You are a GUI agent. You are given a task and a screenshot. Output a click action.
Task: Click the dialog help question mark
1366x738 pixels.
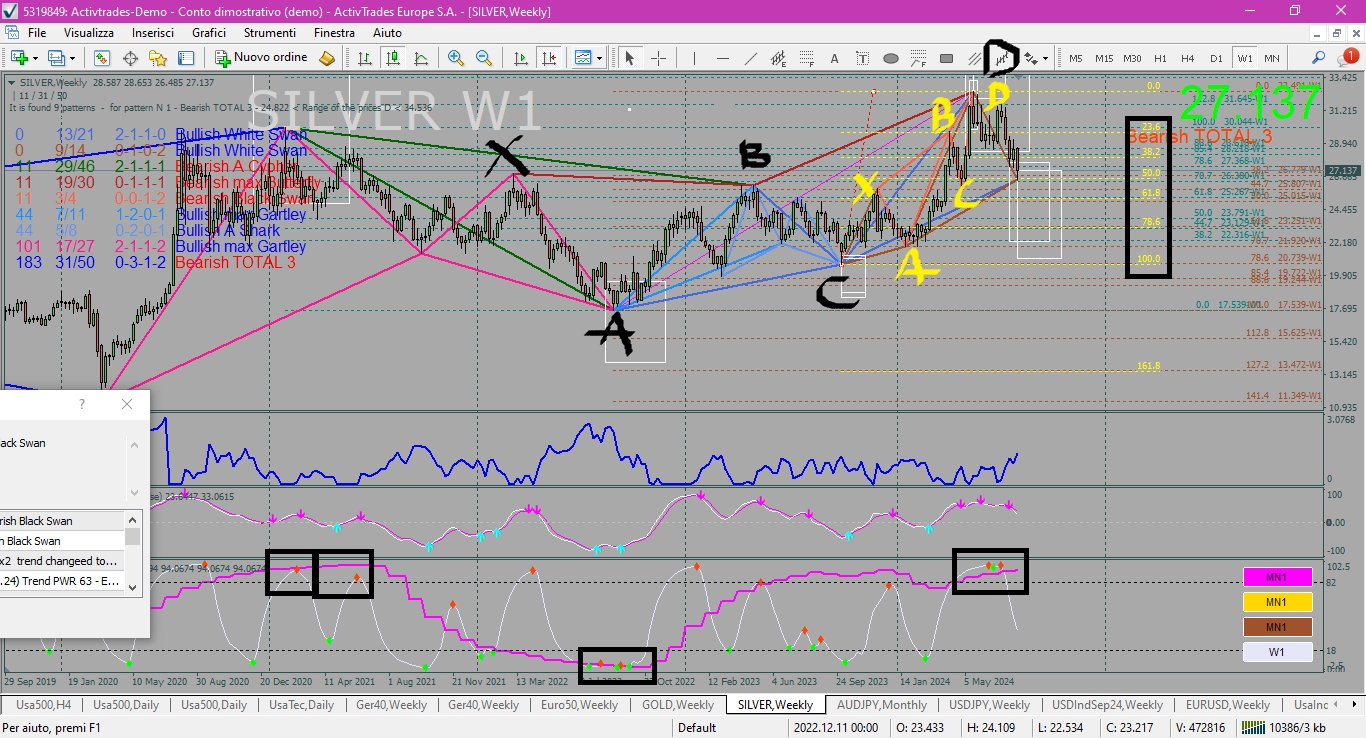point(82,404)
